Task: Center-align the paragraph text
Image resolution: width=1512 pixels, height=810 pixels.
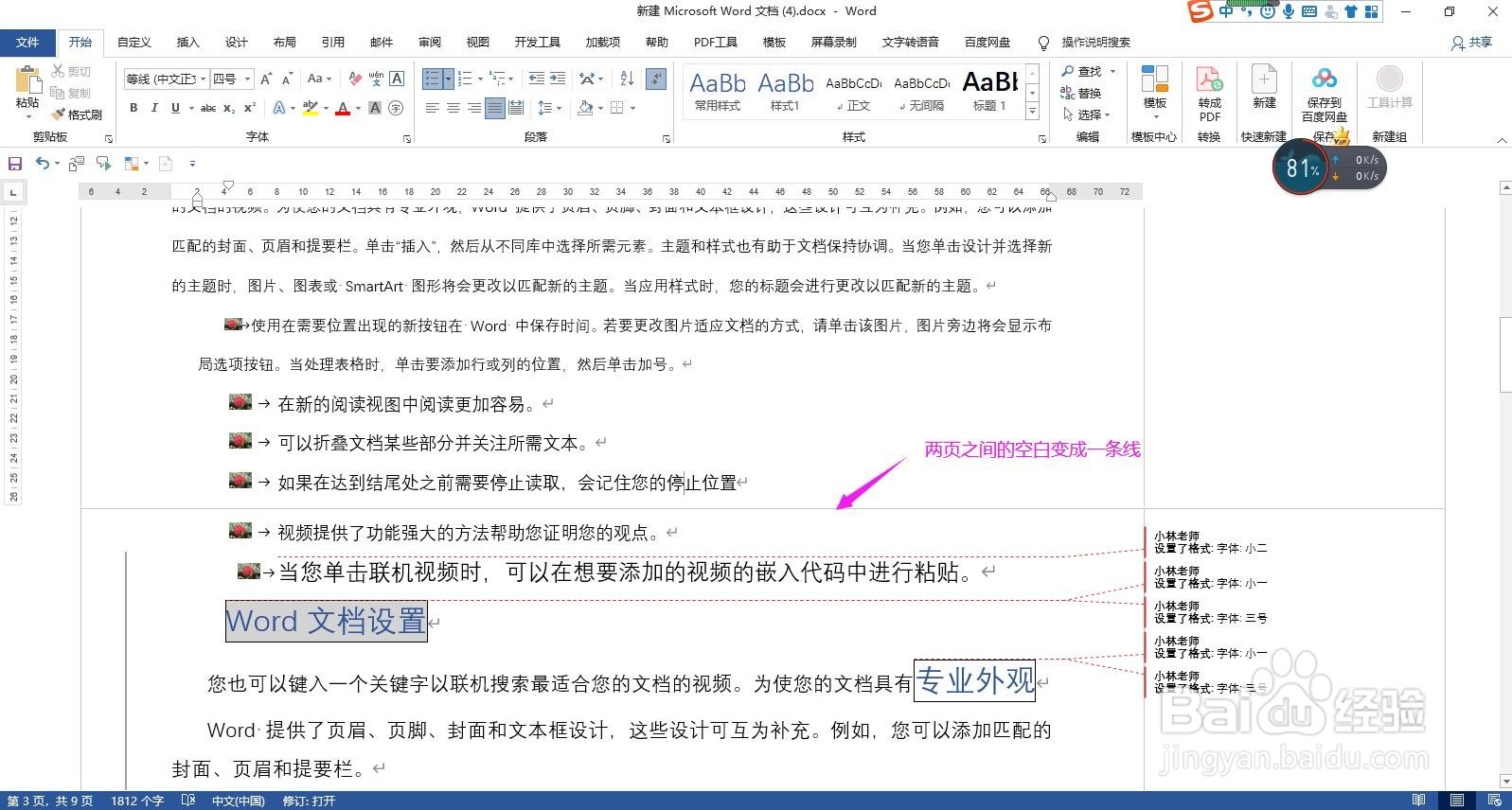Action: [x=453, y=108]
